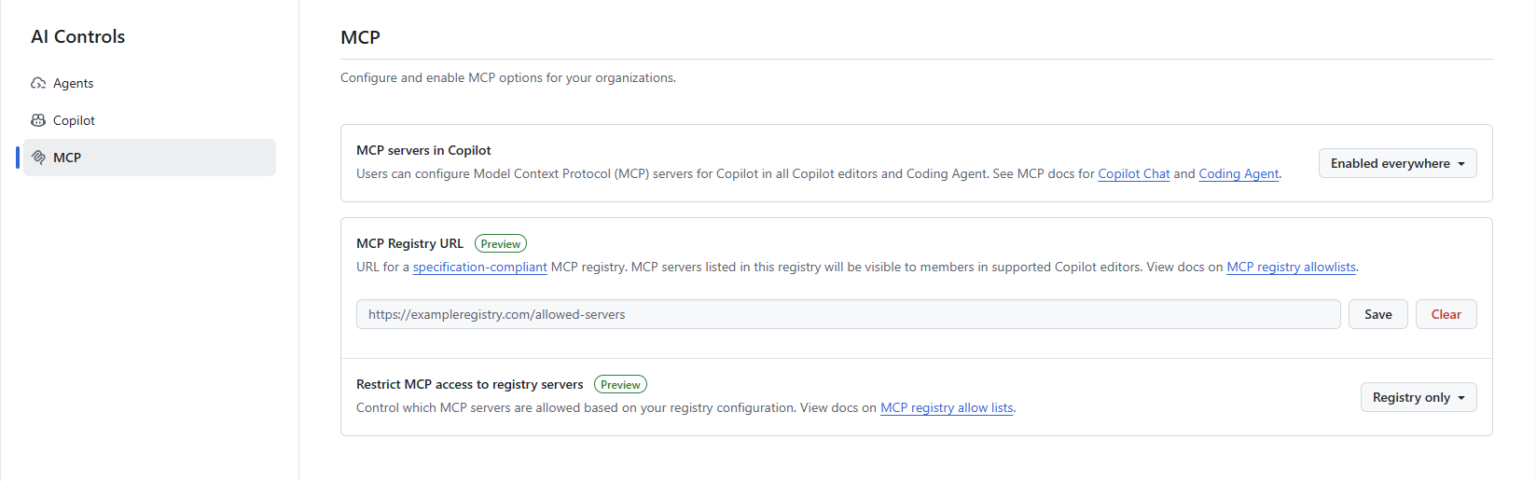Click the Copilot face icon in sidebar
The image size is (1536, 481).
pos(39,120)
